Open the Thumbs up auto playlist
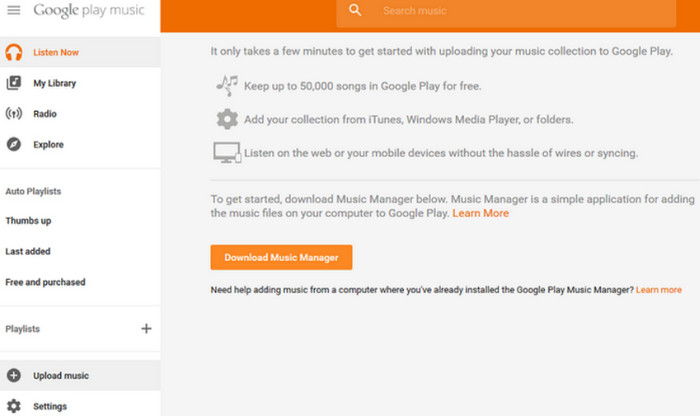This screenshot has width=700, height=416. coord(28,220)
